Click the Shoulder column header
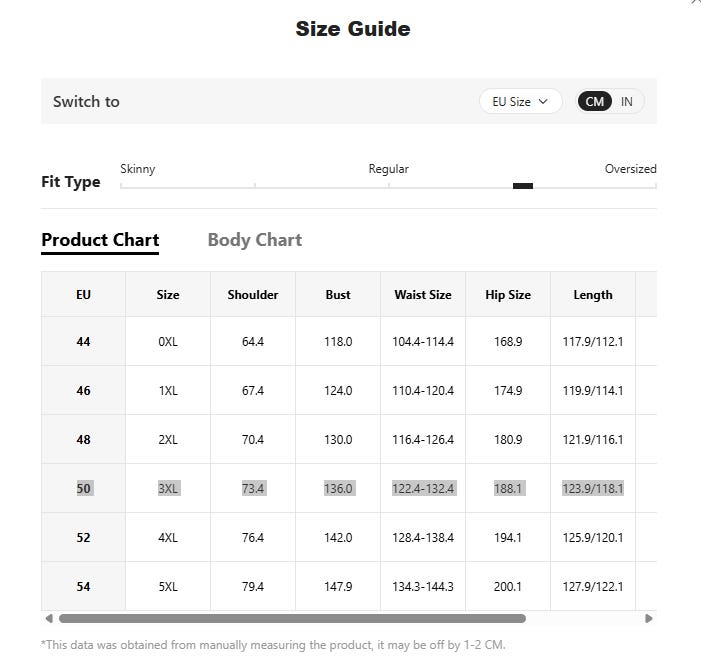This screenshot has height=661, width=701. point(253,295)
